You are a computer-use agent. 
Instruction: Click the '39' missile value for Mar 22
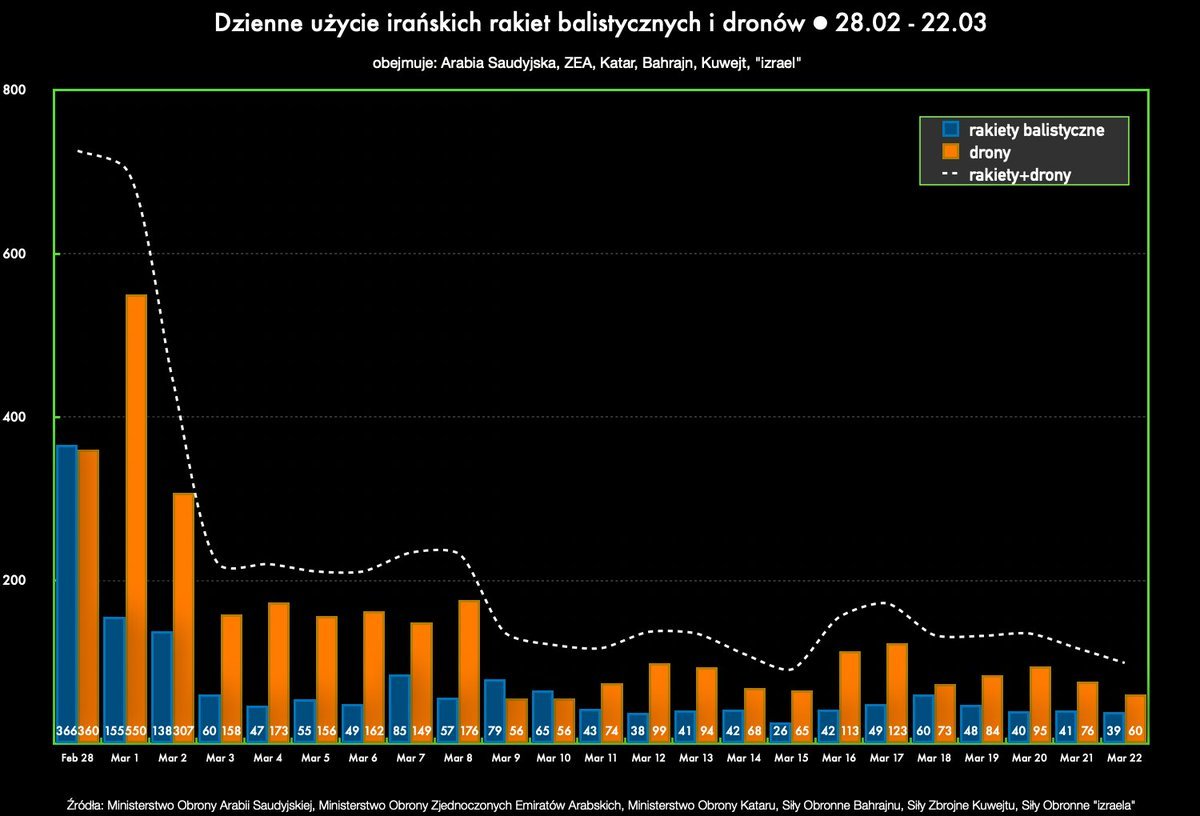[x=1115, y=732]
